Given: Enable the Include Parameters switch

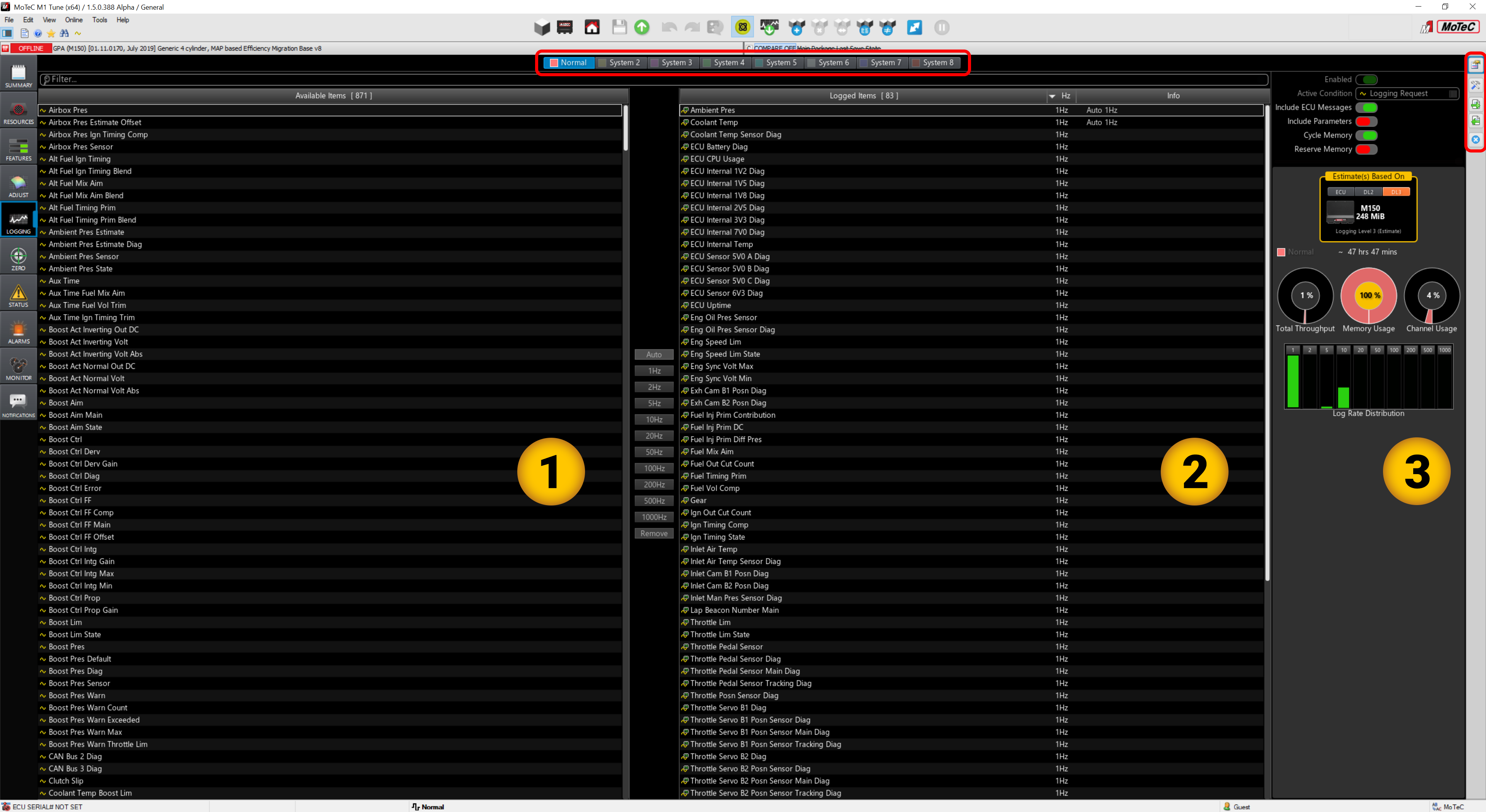Looking at the screenshot, I should coord(1366,121).
